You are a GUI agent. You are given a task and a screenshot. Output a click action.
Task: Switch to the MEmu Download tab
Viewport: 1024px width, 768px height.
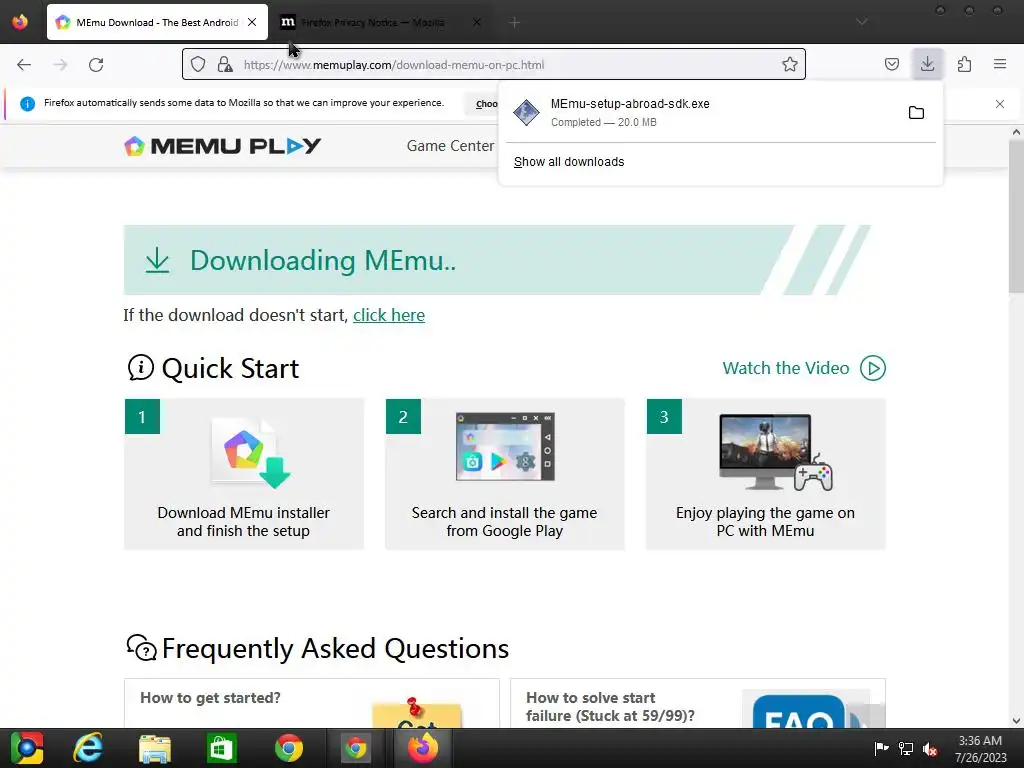click(157, 22)
